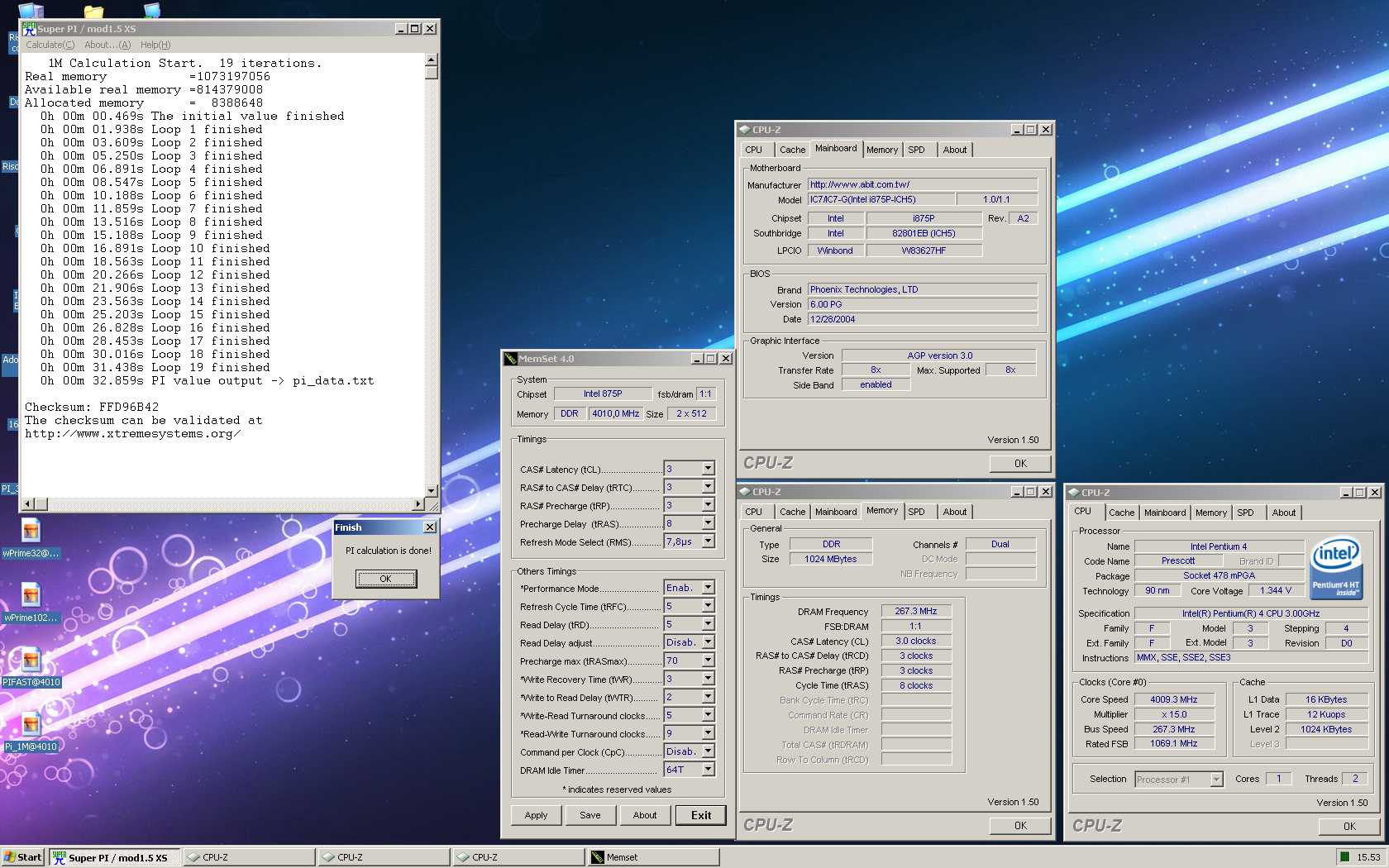Click the MemSet 4.0 title bar icon

point(511,359)
